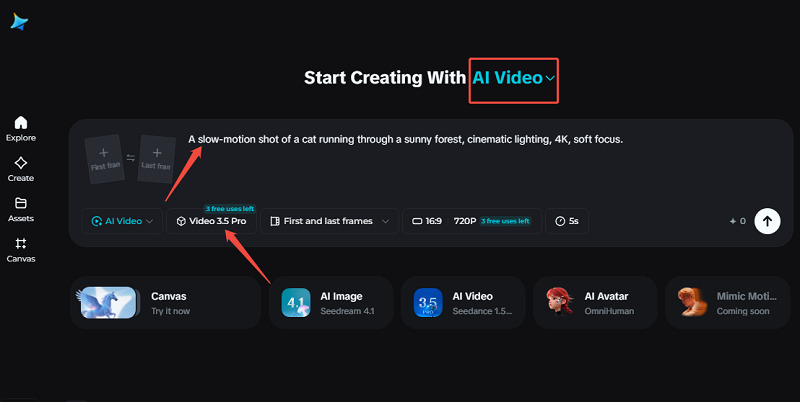Click the Mimic Motion Coming soon card
The image size is (800, 402).
pos(728,303)
